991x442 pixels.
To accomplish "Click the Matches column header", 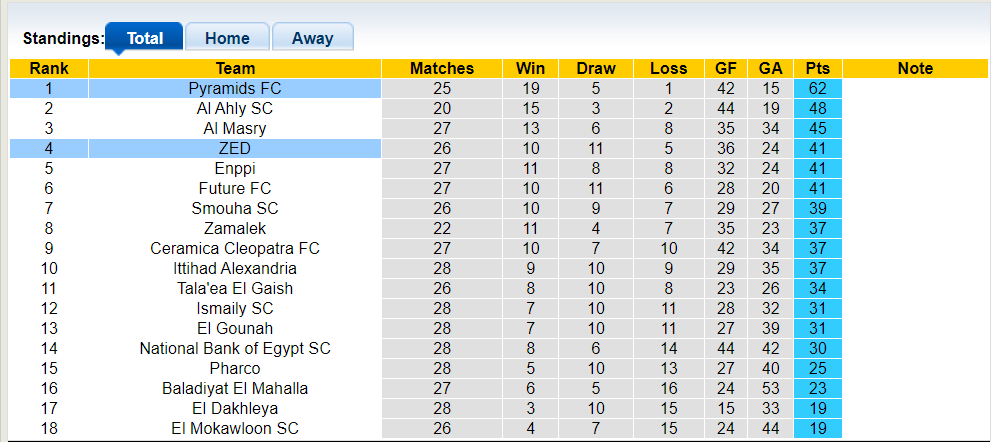I will coord(442,68).
